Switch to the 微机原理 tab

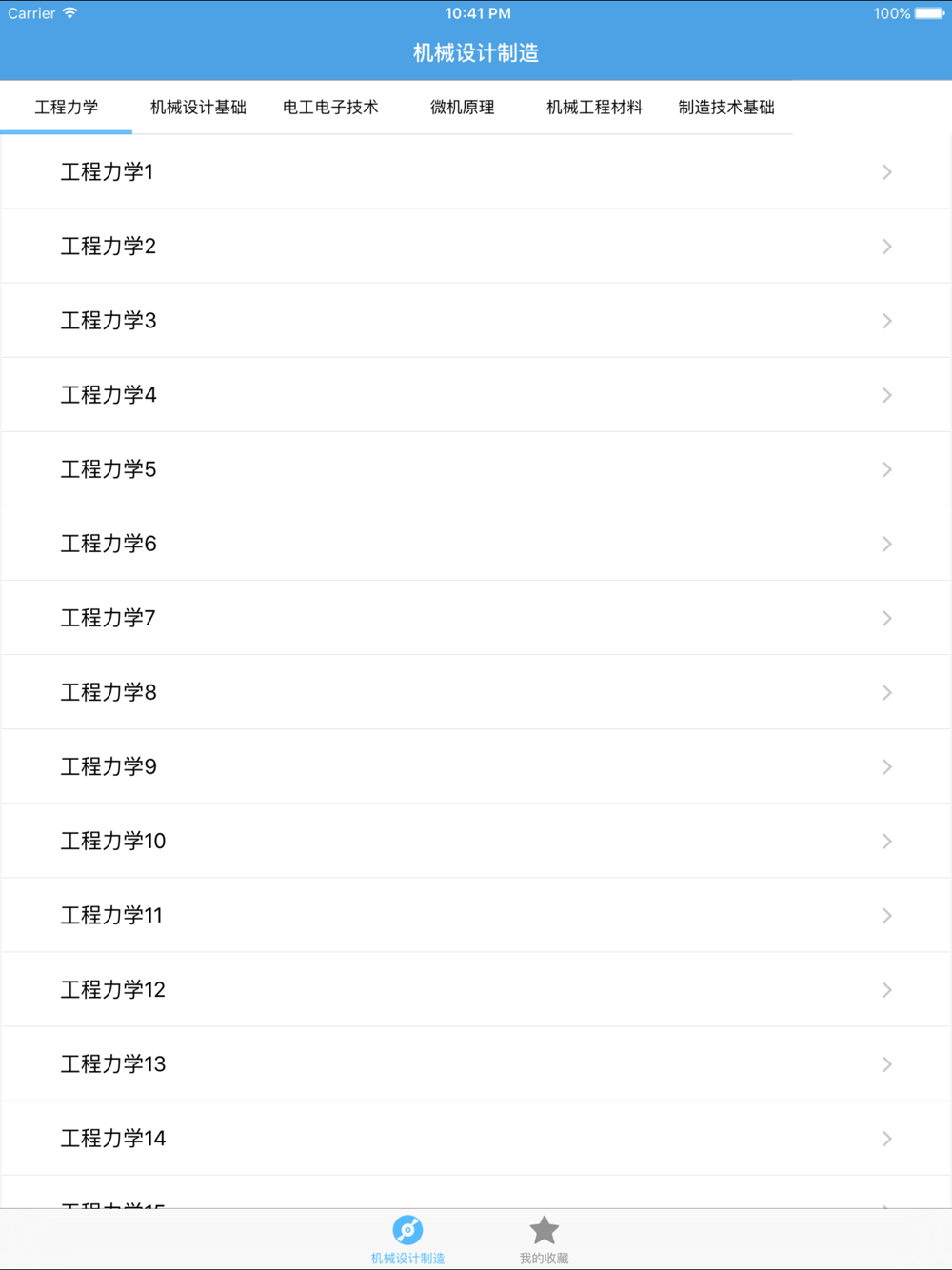pos(463,108)
